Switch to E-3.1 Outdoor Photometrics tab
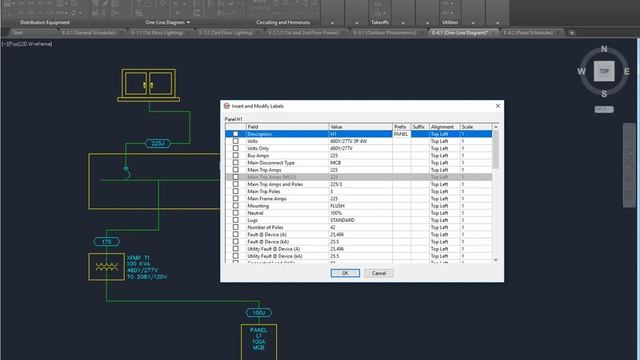The image size is (640, 360). point(385,33)
